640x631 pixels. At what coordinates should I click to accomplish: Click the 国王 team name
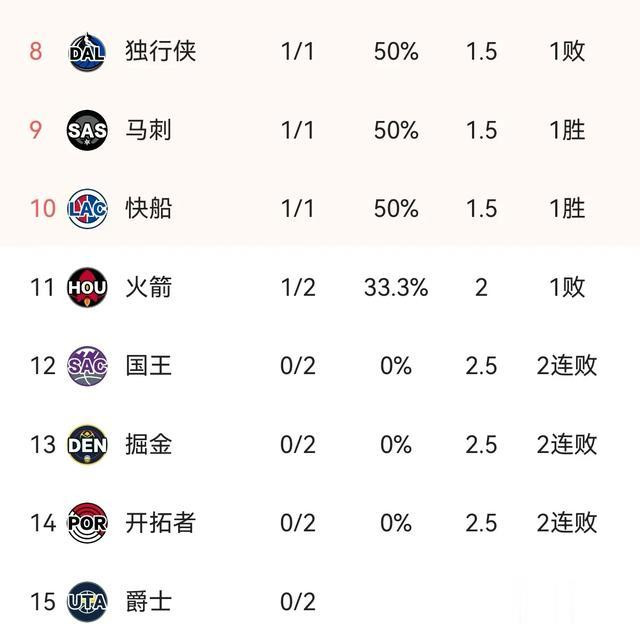click(149, 366)
